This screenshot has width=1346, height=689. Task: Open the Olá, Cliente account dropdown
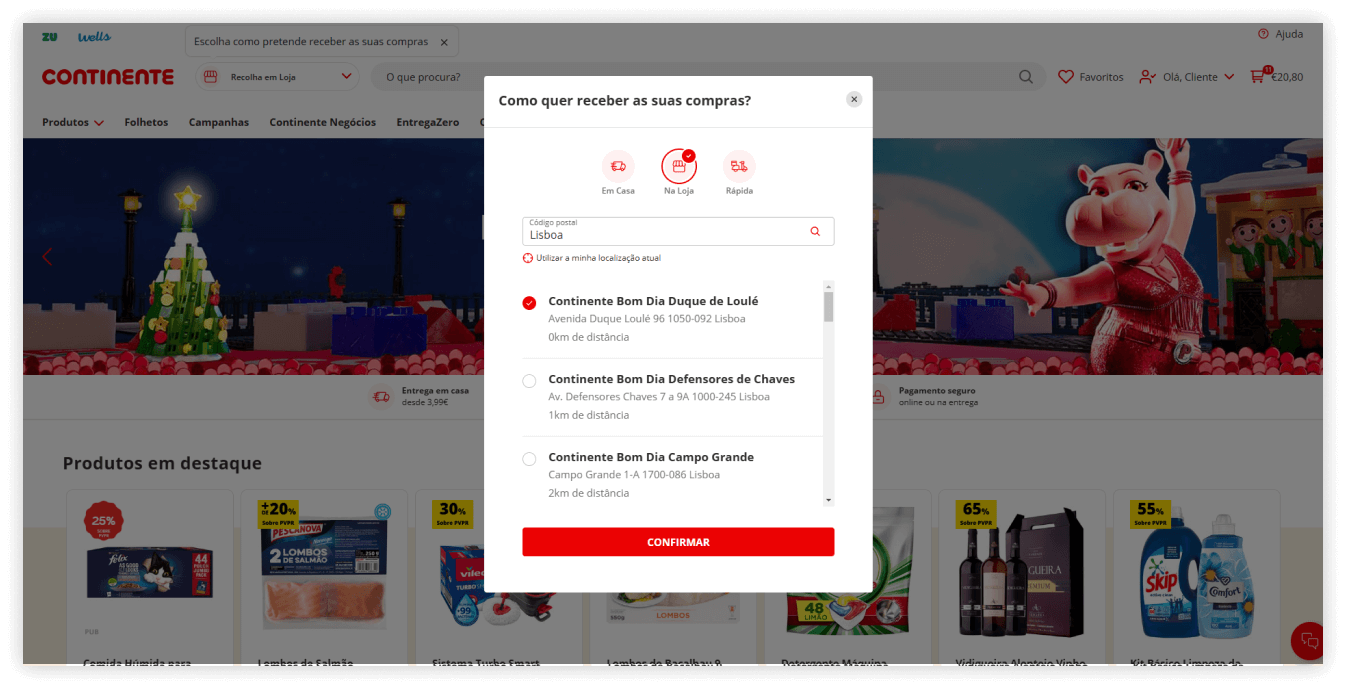(1187, 77)
